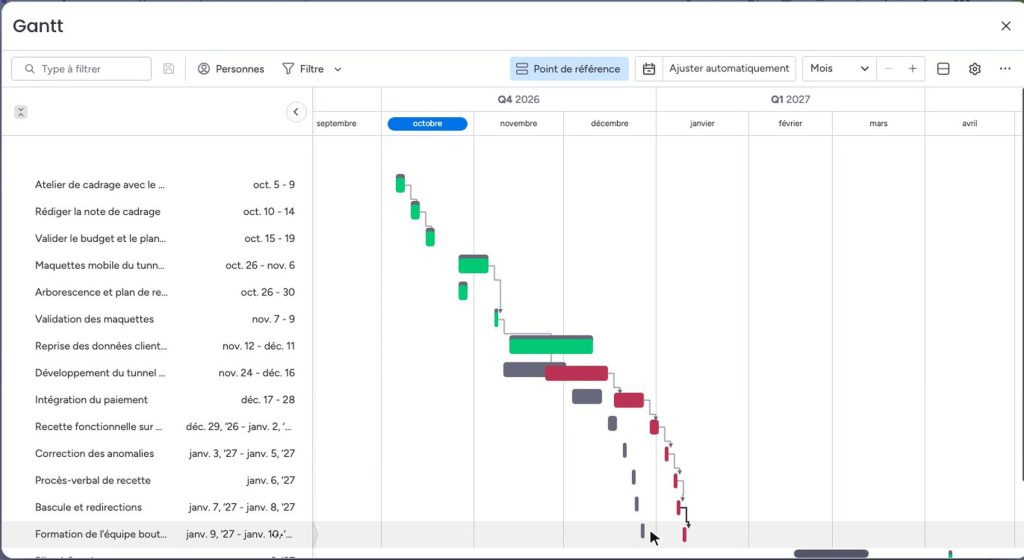Select the Rédiger la note de cadrage row
Viewport: 1024px width, 560px height.
coord(157,211)
